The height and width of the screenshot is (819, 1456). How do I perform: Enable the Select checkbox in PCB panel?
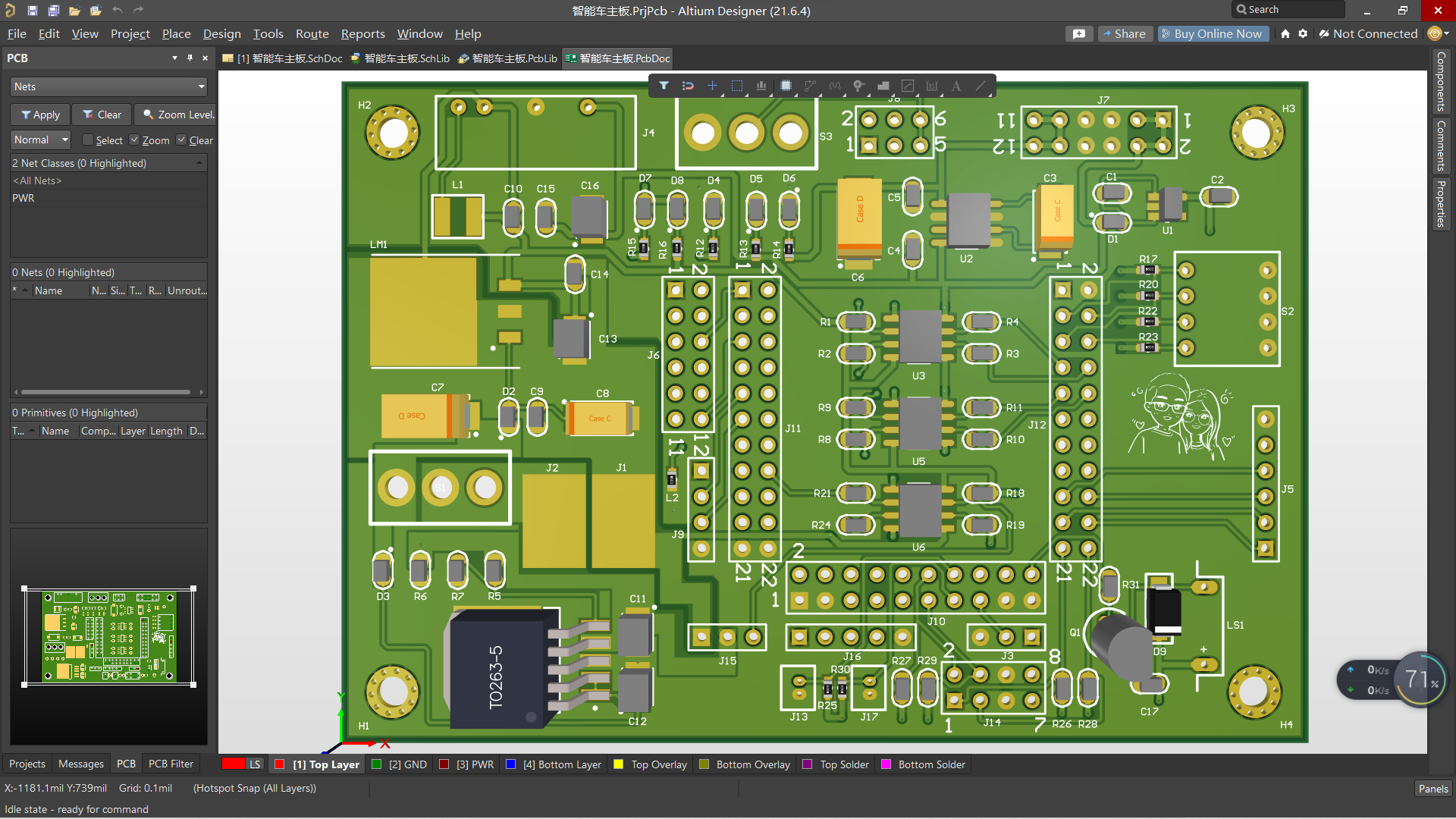pos(87,140)
